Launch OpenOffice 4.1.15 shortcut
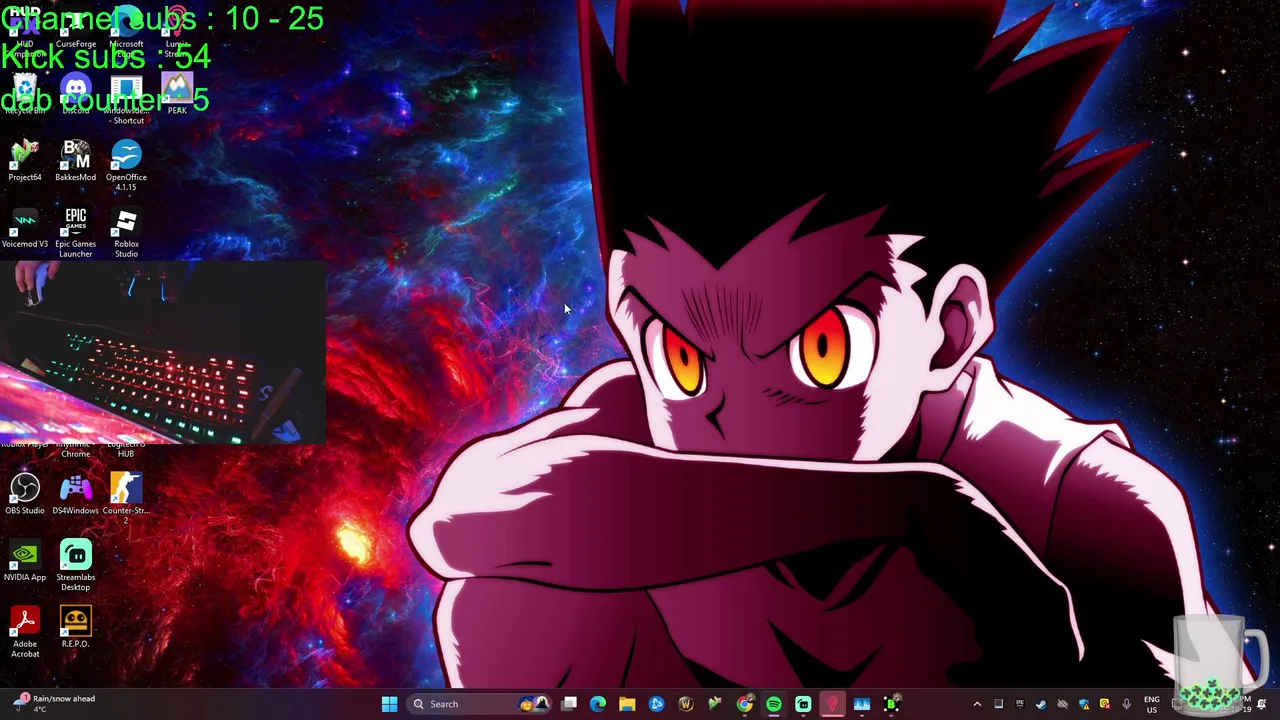The height and width of the screenshot is (720, 1280). (x=126, y=165)
